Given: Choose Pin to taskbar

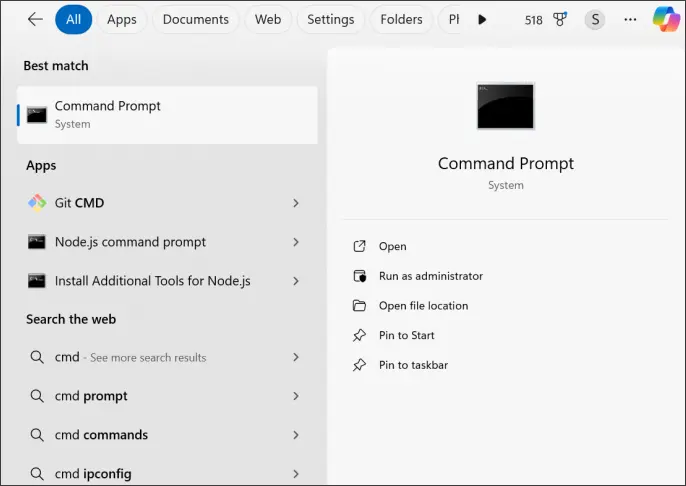Looking at the screenshot, I should click(x=413, y=365).
